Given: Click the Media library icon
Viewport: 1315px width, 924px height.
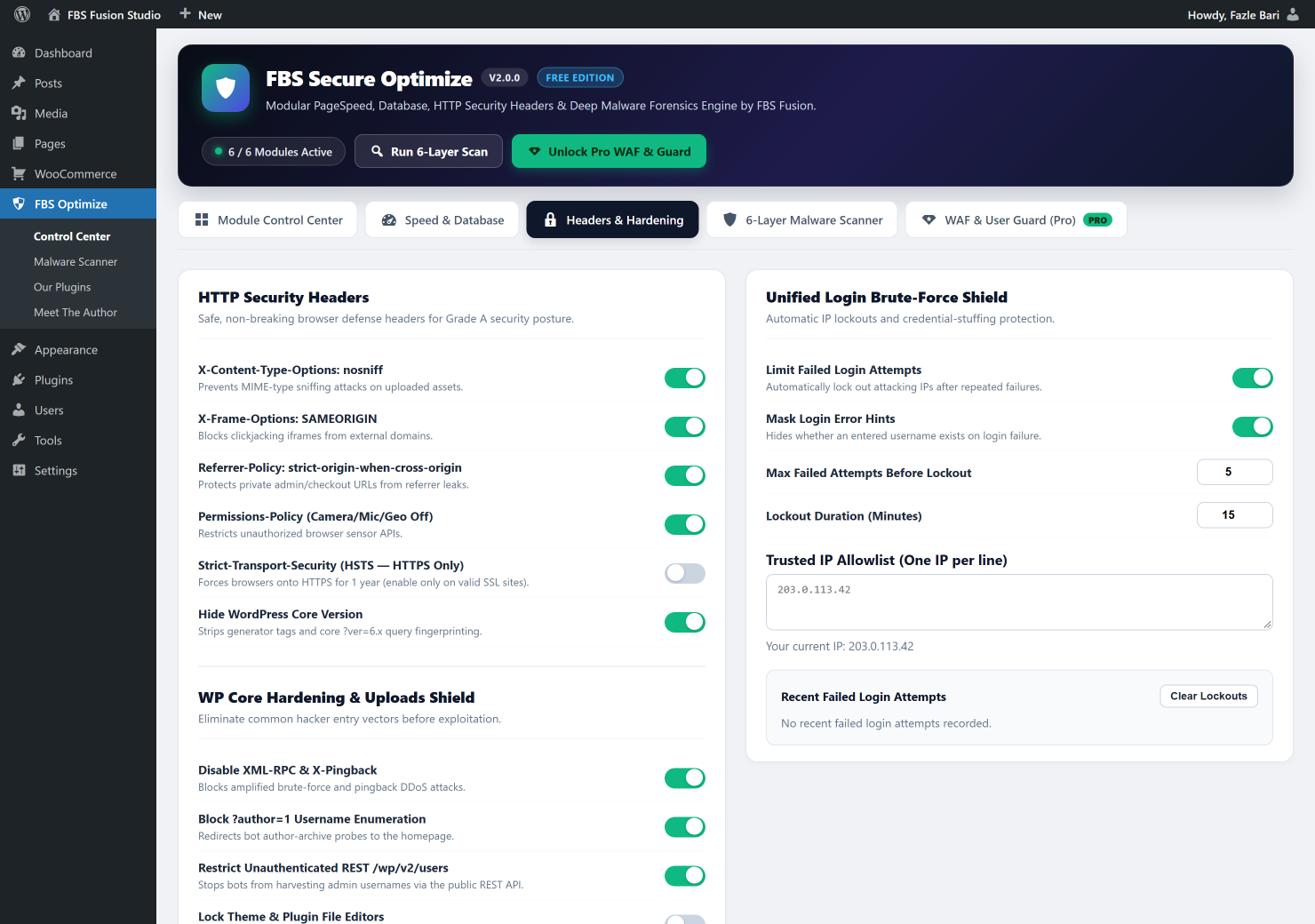Looking at the screenshot, I should [19, 113].
